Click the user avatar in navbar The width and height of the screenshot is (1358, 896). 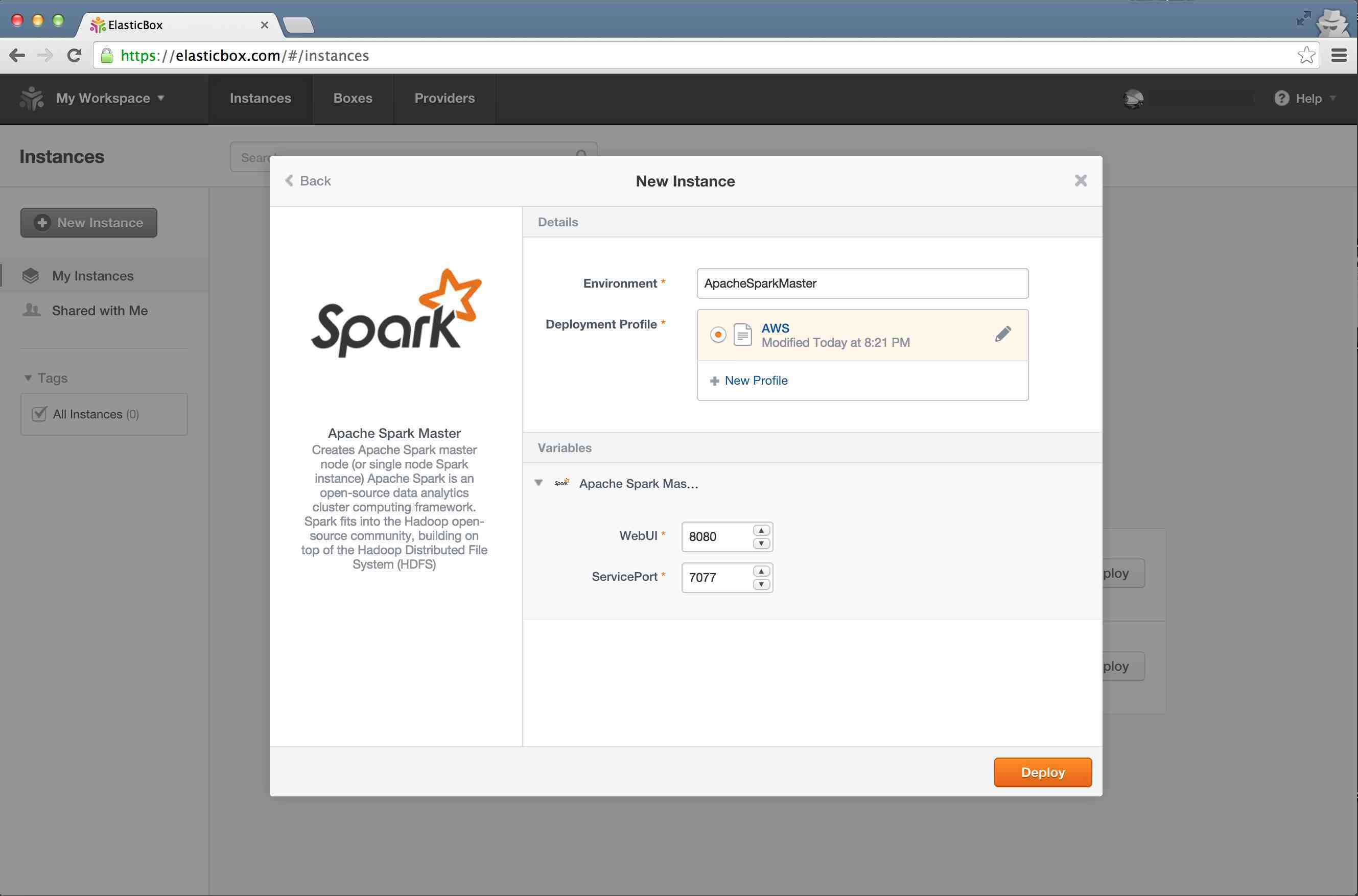(1133, 99)
